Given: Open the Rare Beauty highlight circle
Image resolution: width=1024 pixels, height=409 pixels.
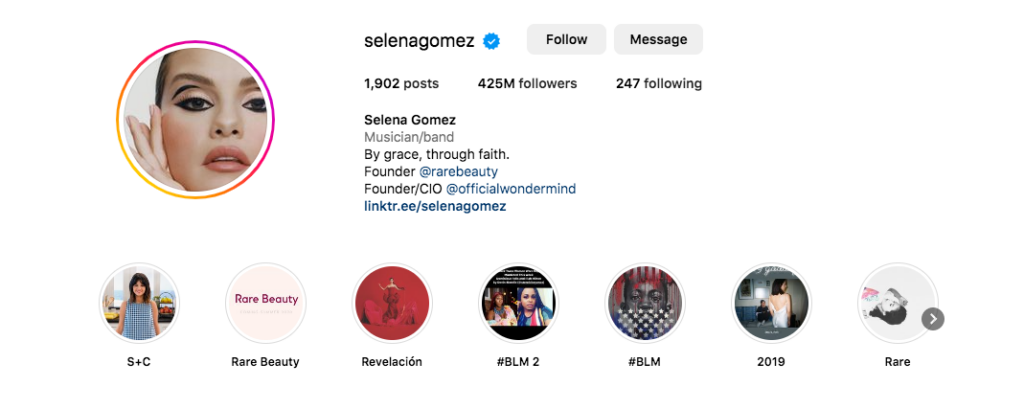Looking at the screenshot, I should click(x=265, y=303).
